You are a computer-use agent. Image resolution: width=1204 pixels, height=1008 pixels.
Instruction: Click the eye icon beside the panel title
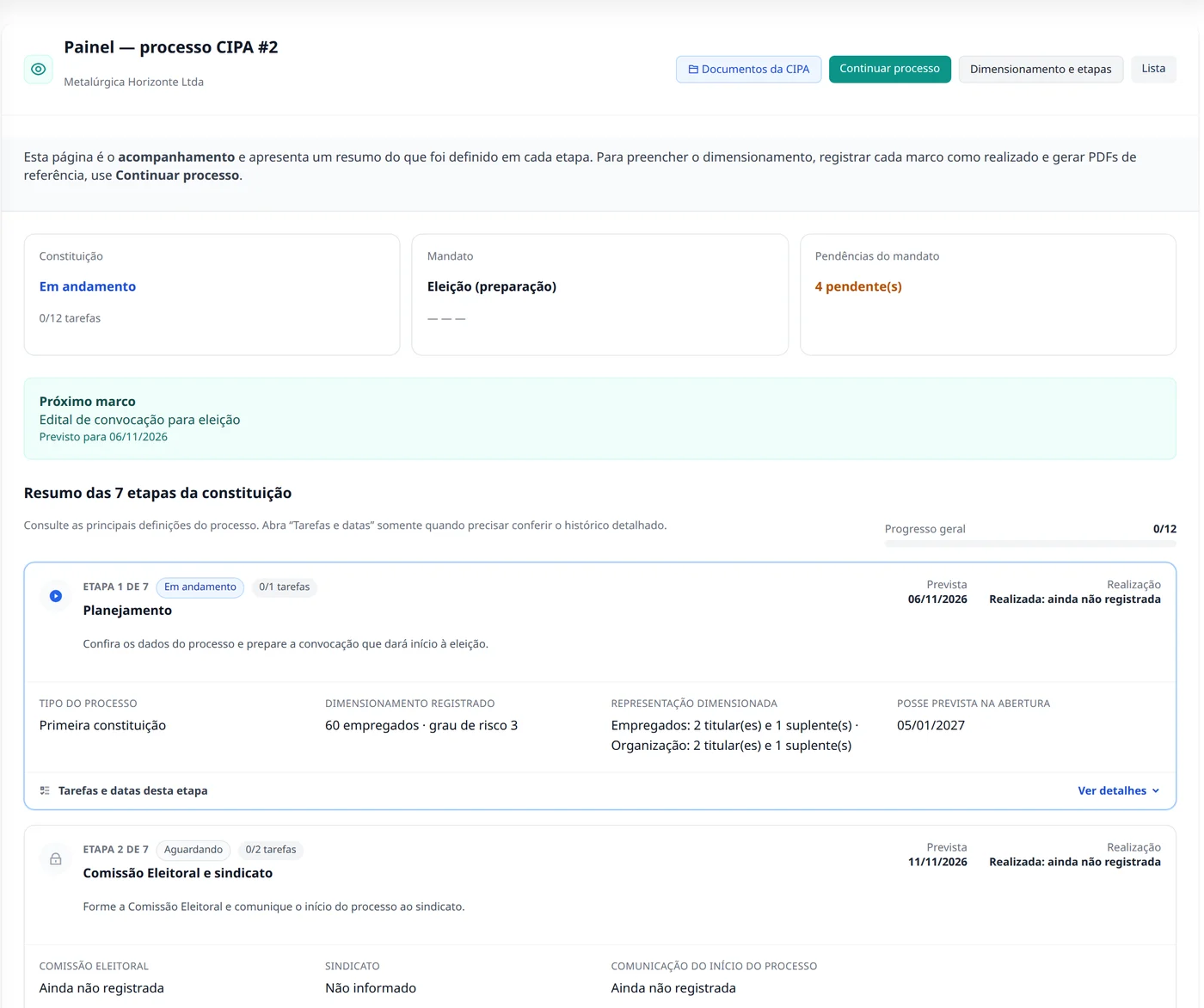pyautogui.click(x=38, y=69)
